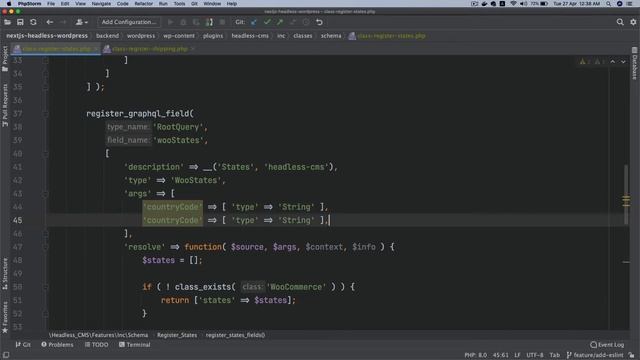The width and height of the screenshot is (640, 360).
Task: Open macOS Spotlight search in menu bar
Action: point(609,4)
